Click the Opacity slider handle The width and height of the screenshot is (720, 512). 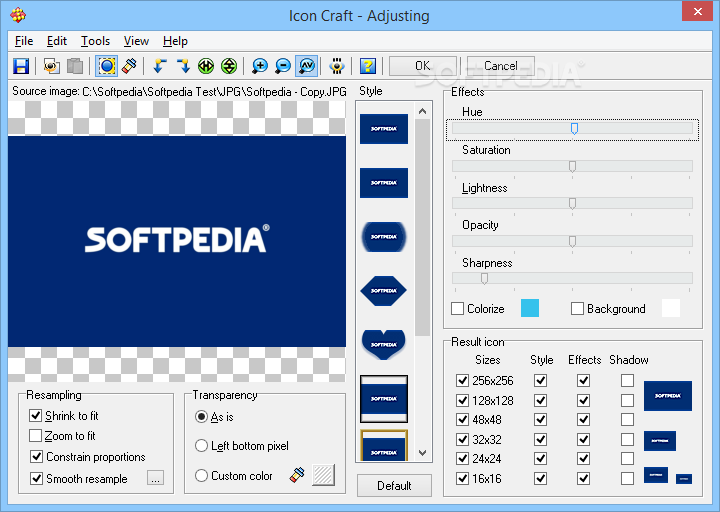pos(573,241)
